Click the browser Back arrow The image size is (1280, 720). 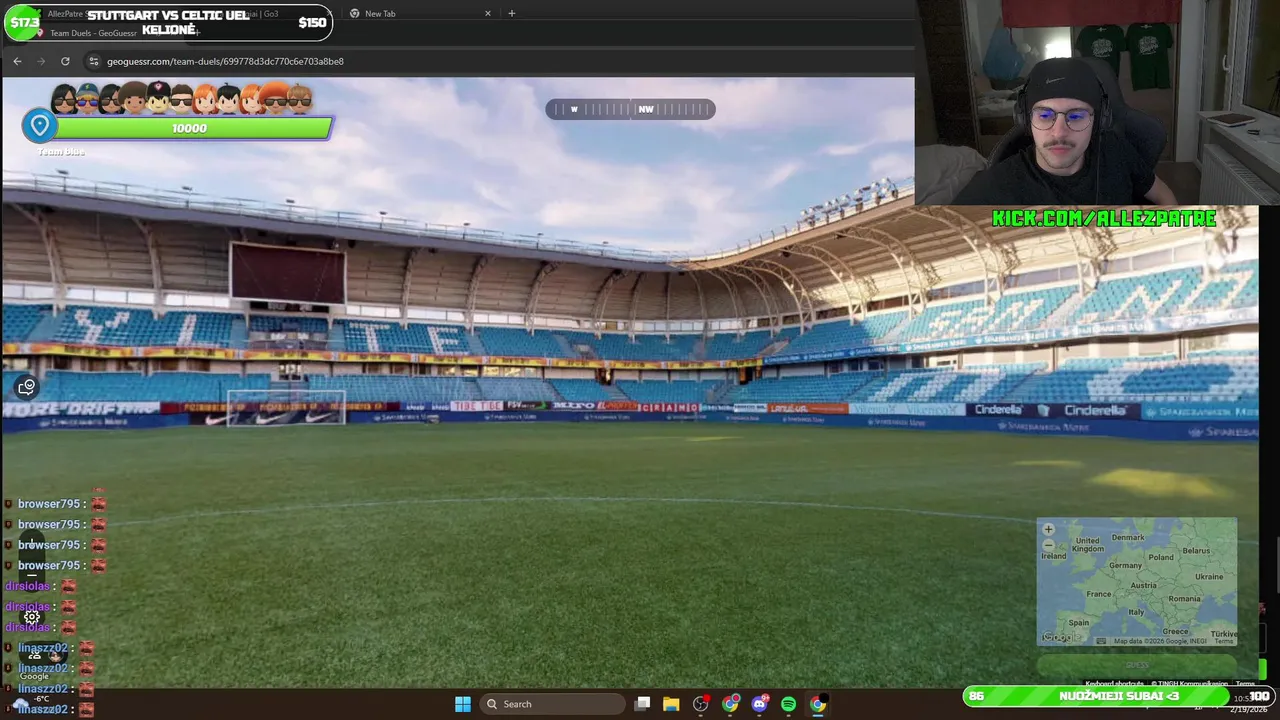(17, 61)
